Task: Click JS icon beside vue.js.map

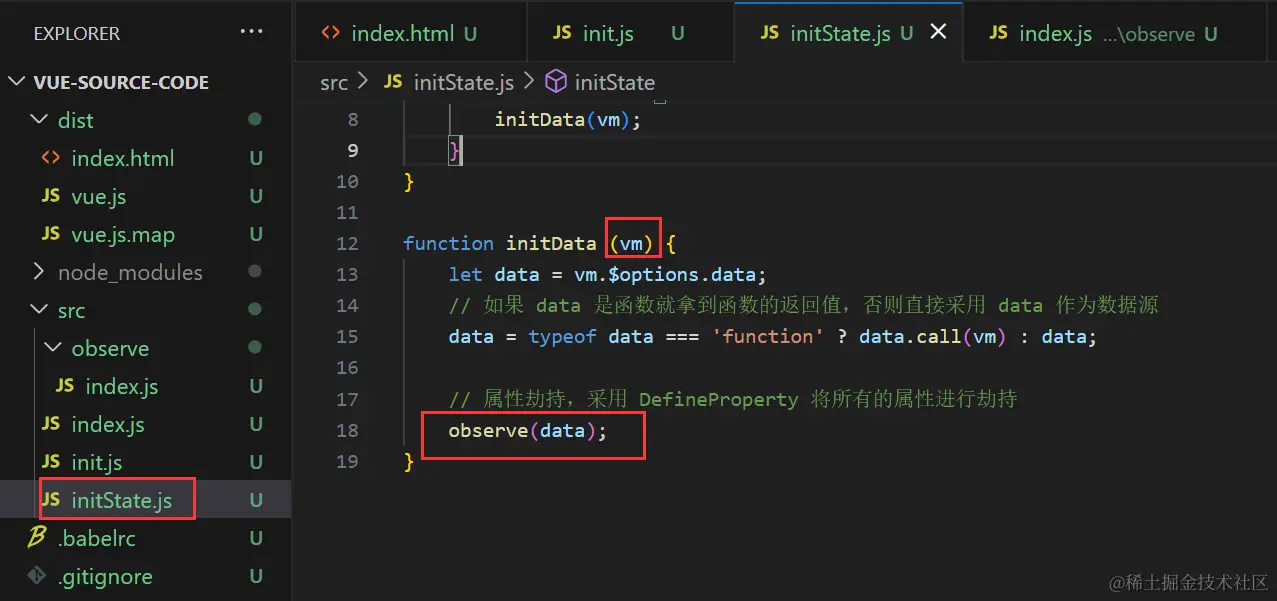Action: (x=50, y=234)
